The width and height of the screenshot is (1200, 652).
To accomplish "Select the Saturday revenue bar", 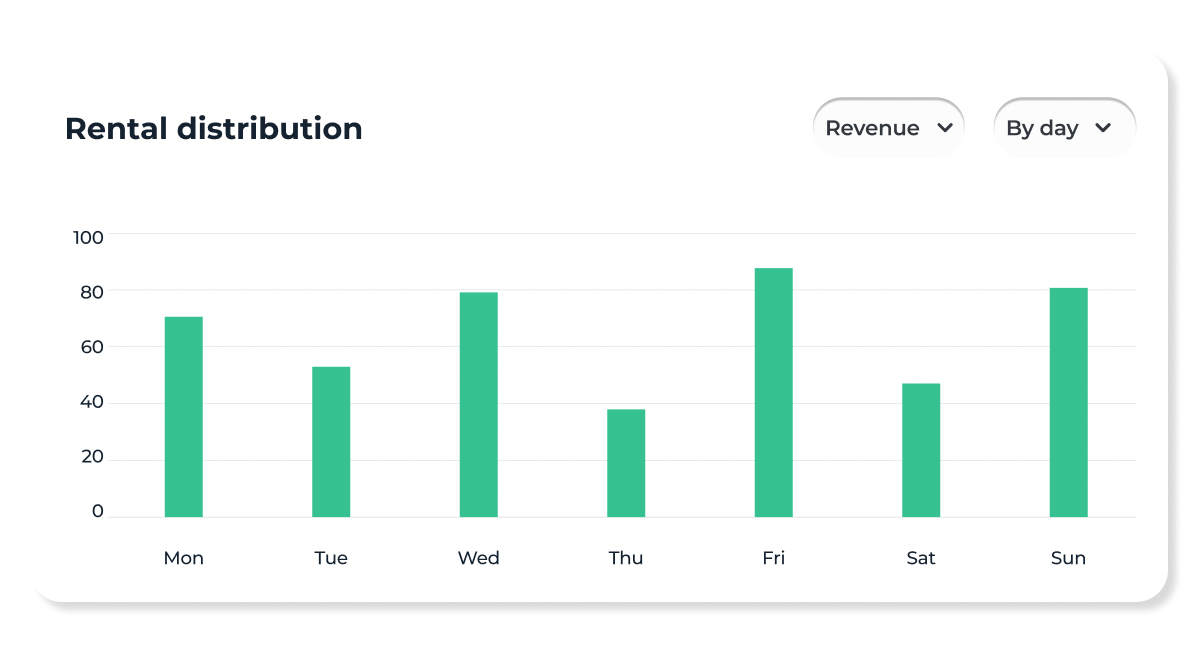I will pyautogui.click(x=921, y=448).
